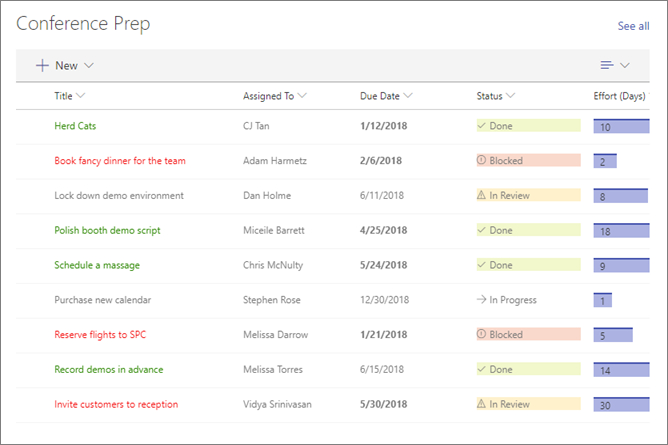
Task: Click Blocked status icon for fancy dinner row
Action: tap(482, 161)
